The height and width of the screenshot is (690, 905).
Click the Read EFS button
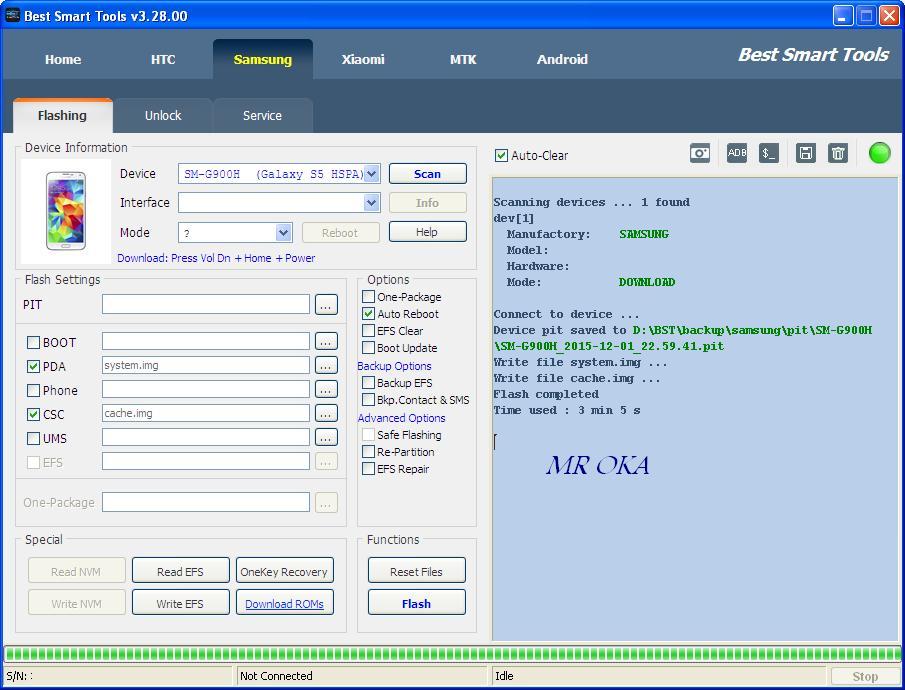tap(181, 571)
